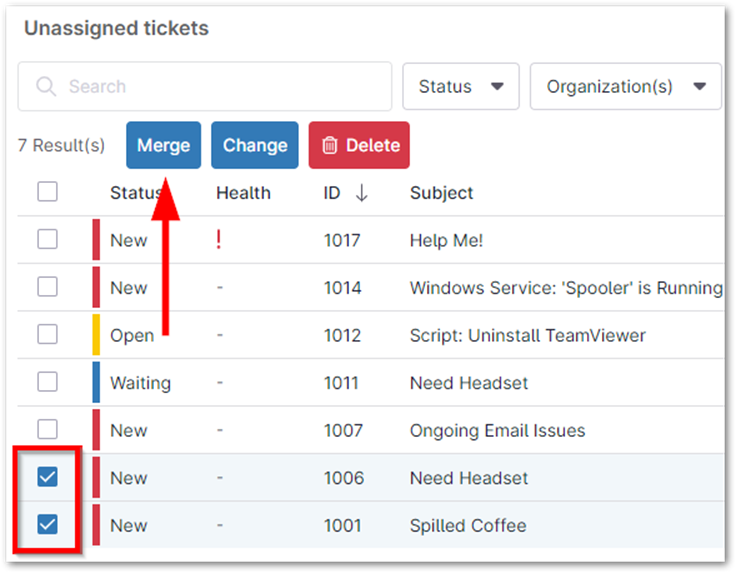The width and height of the screenshot is (736, 573).
Task: Click the yellow Open status color bar
Action: coord(96,335)
